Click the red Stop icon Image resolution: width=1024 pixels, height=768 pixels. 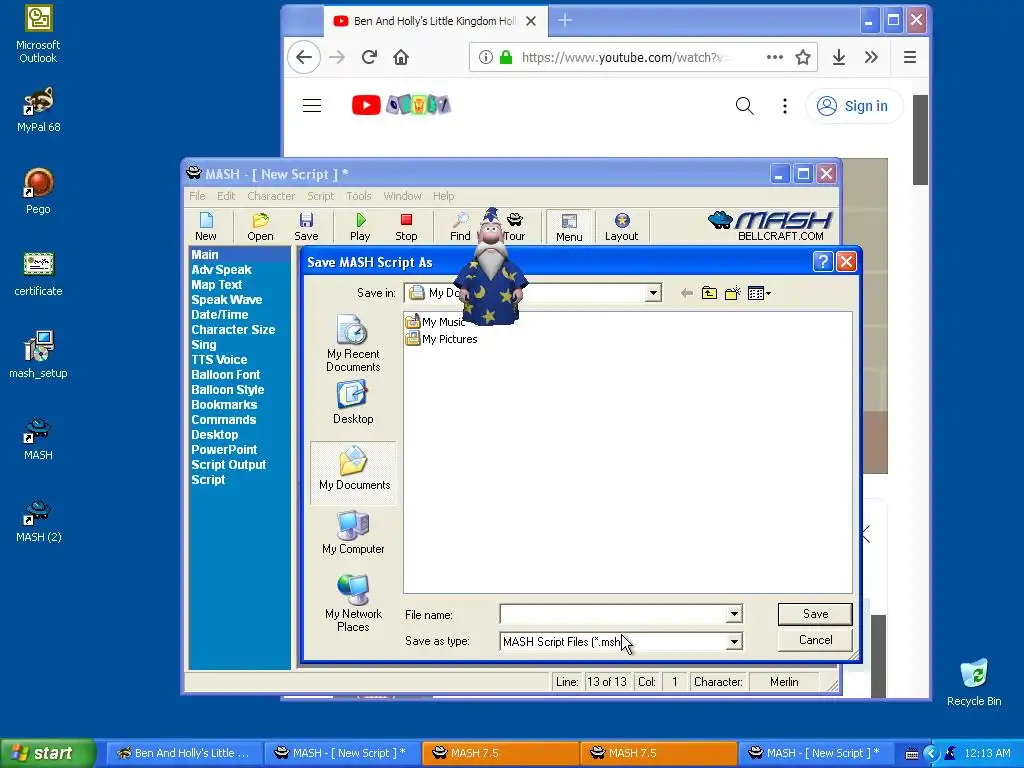tap(406, 227)
